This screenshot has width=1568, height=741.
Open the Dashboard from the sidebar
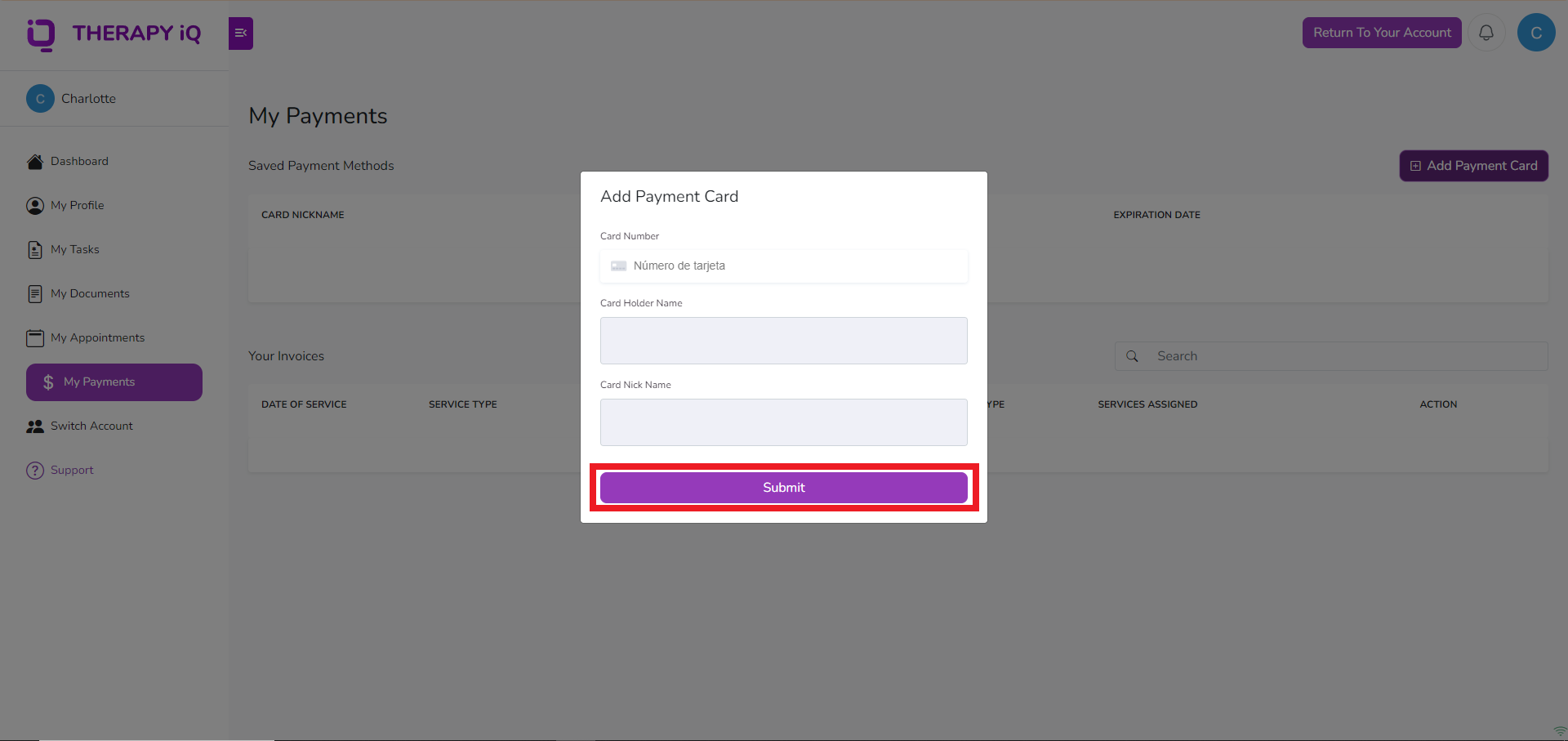click(x=36, y=161)
